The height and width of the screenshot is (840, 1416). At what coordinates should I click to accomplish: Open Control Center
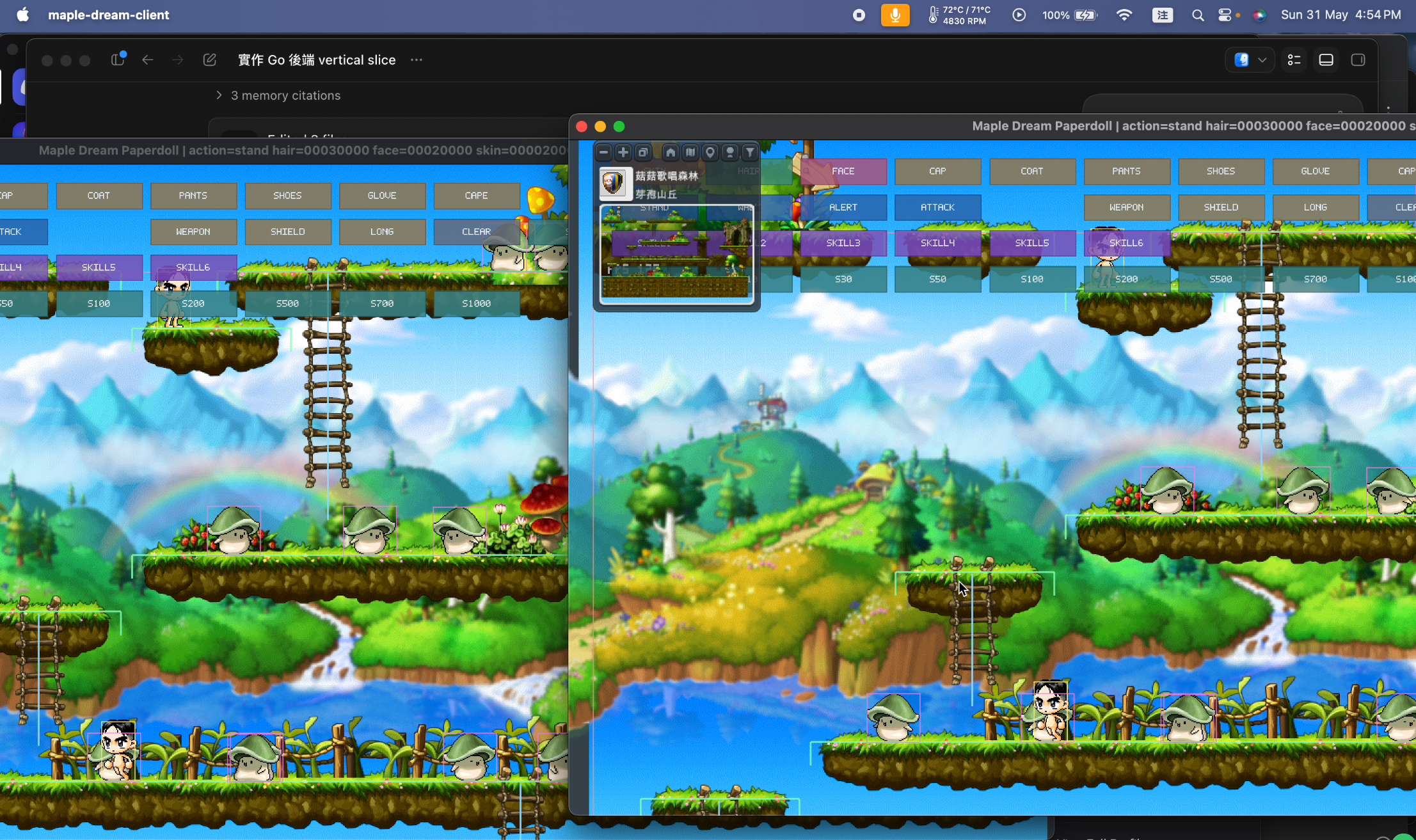(1226, 15)
